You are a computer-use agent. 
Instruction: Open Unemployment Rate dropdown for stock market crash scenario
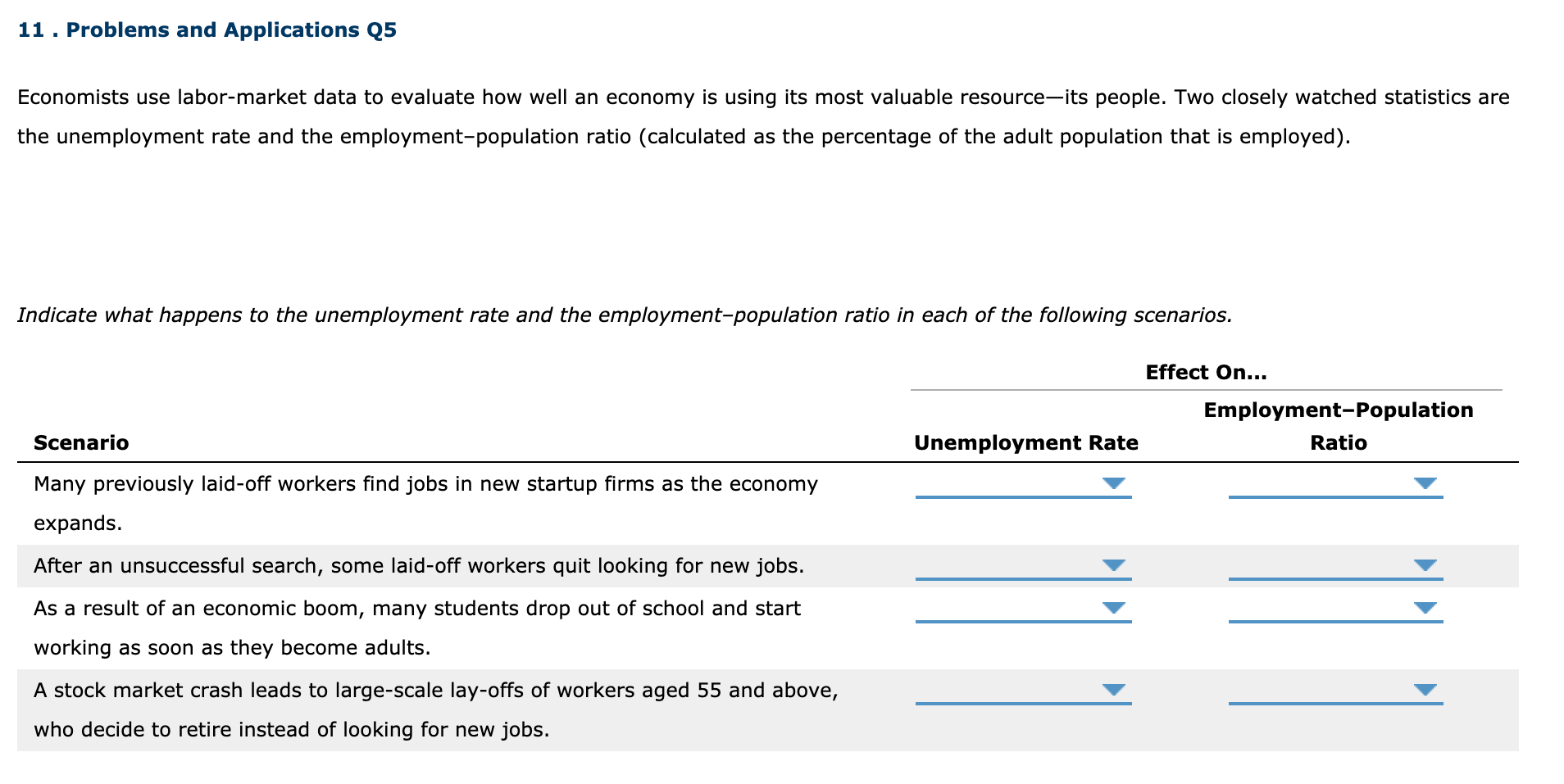(x=1113, y=691)
